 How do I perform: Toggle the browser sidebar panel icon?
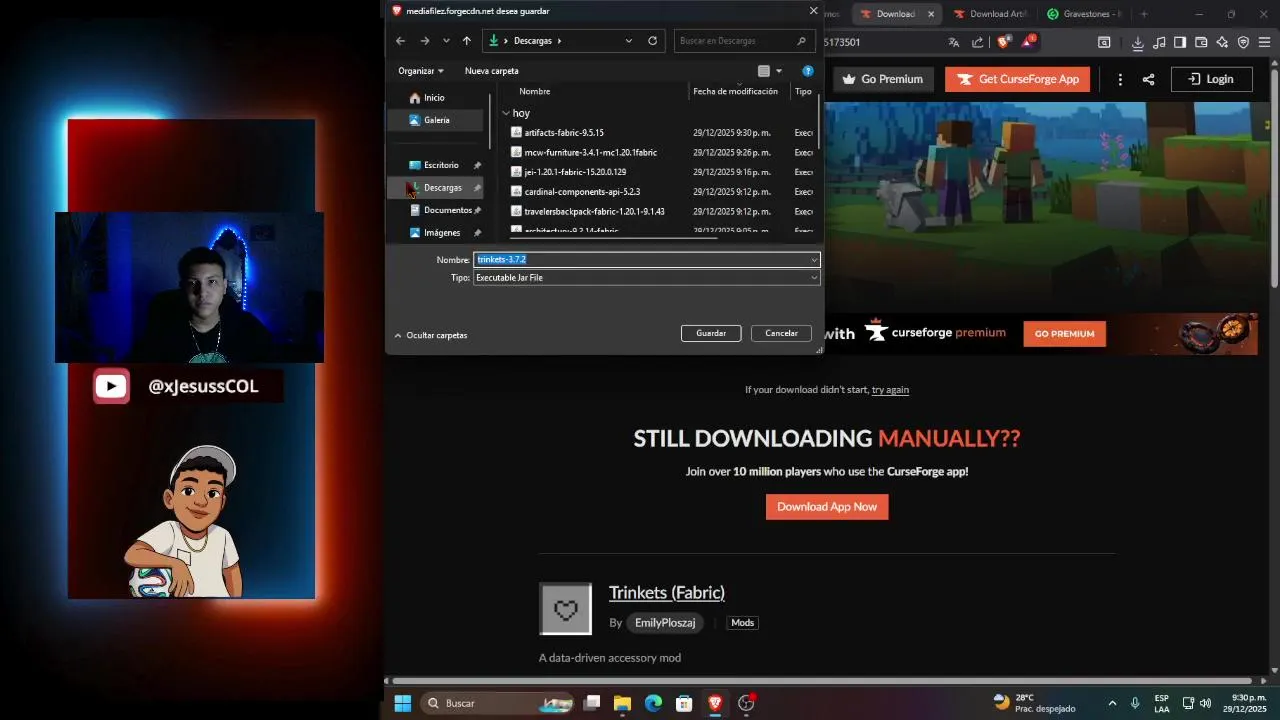(x=1180, y=42)
